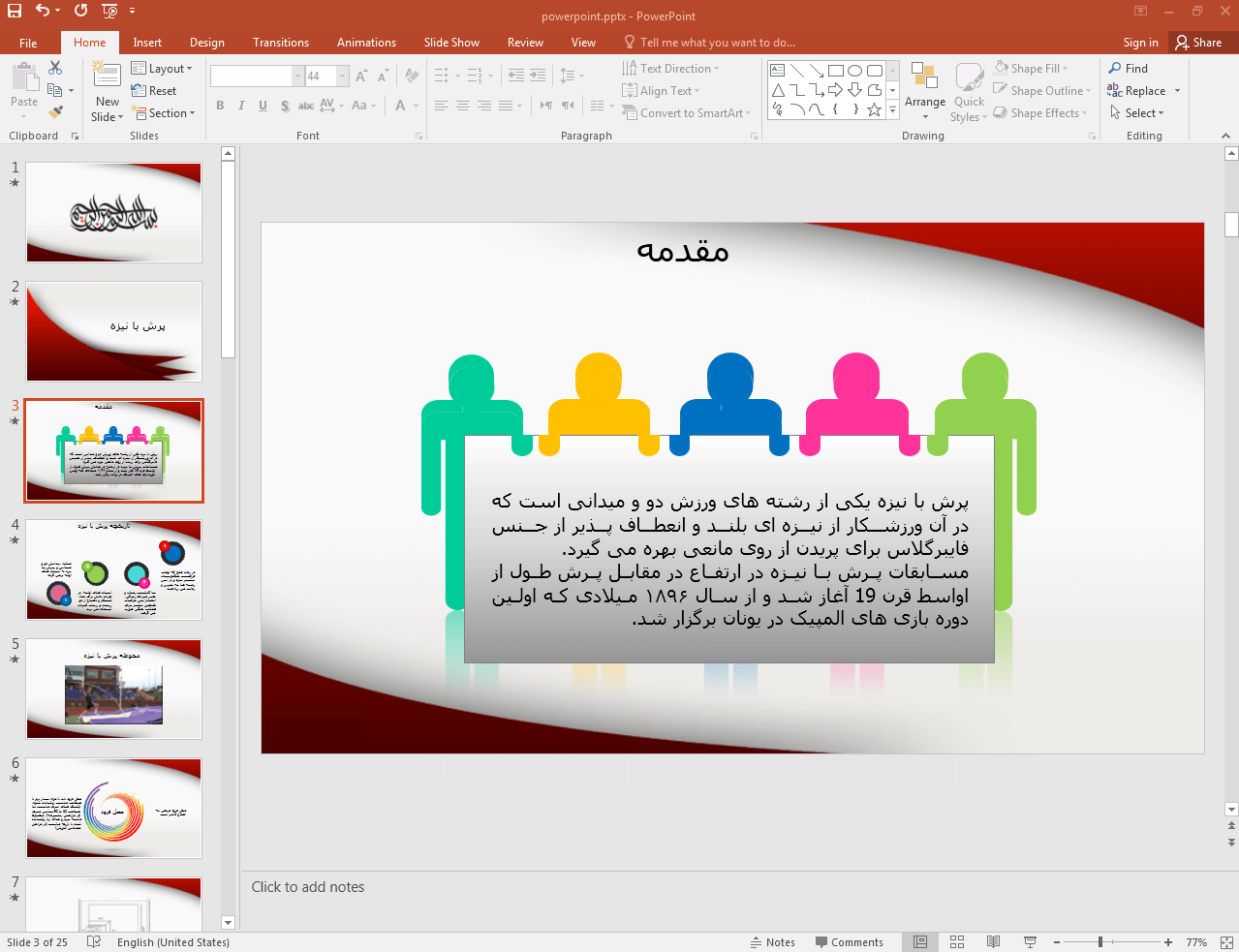Toggle the Comments pane in status bar
Image resolution: width=1239 pixels, height=952 pixels.
(850, 941)
